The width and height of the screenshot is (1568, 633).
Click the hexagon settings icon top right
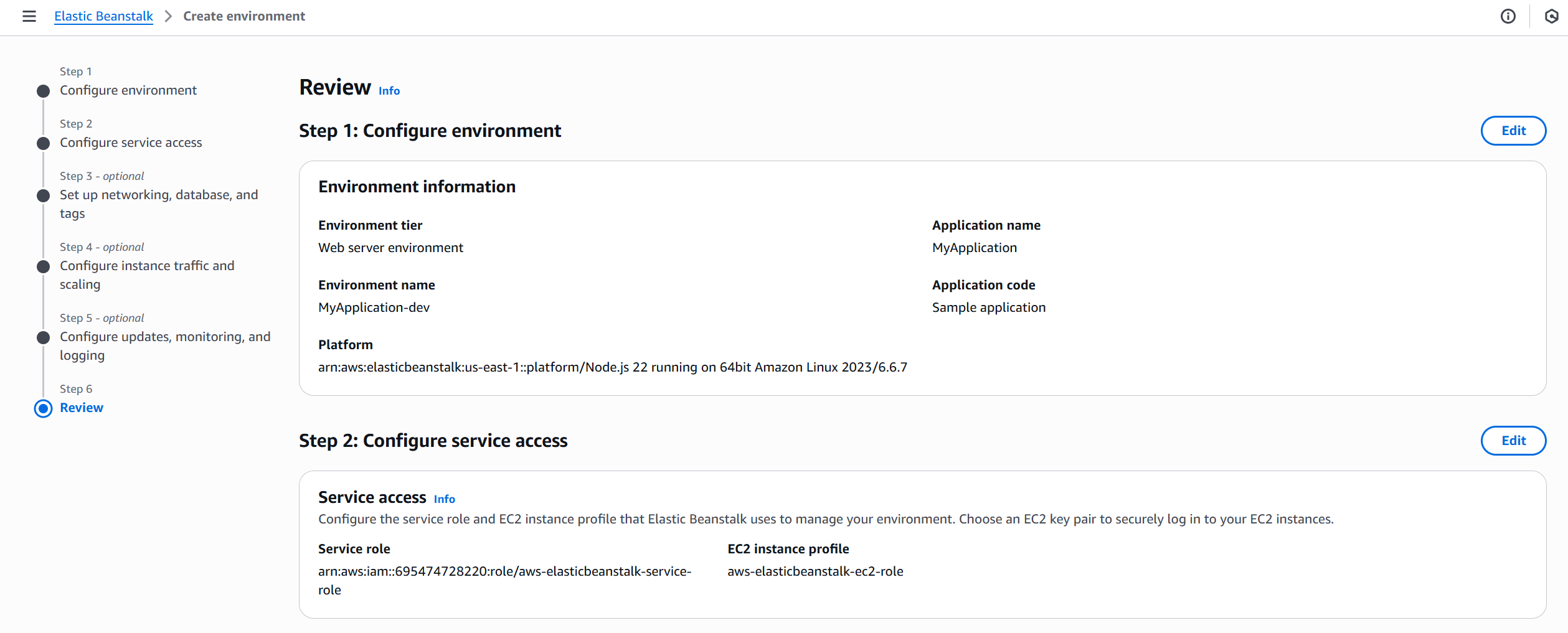1551,16
